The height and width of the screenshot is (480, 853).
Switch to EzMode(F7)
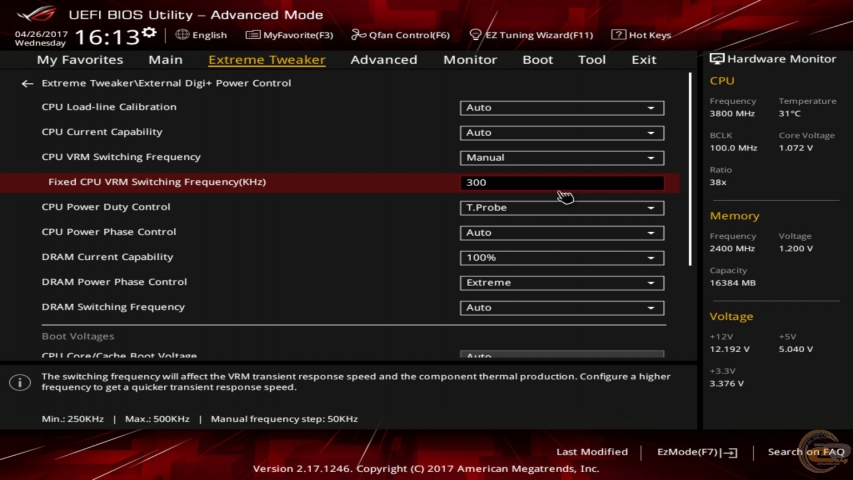[x=697, y=452]
